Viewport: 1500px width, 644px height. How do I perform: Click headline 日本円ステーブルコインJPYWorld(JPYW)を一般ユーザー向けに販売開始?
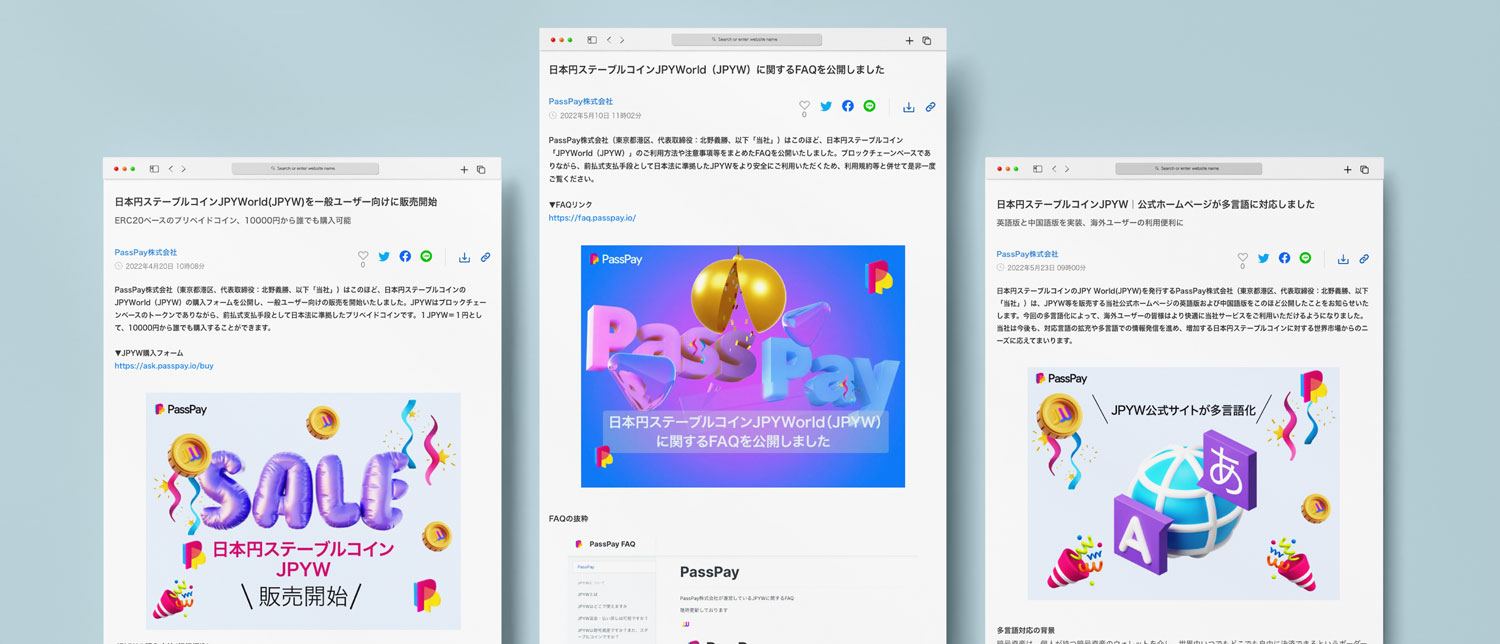coord(276,202)
